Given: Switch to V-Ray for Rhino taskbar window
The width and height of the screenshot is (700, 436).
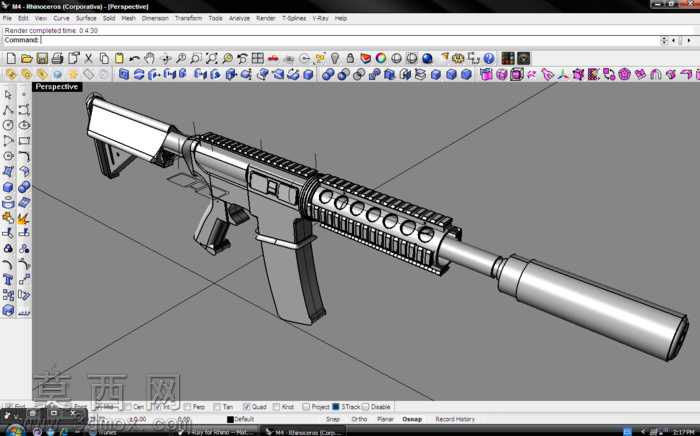Looking at the screenshot, I should coord(216,432).
